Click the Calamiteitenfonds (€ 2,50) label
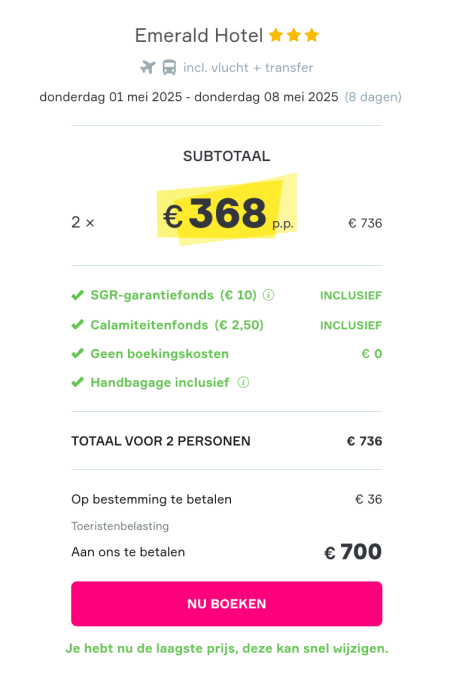The width and height of the screenshot is (450, 679). pyautogui.click(x=177, y=325)
